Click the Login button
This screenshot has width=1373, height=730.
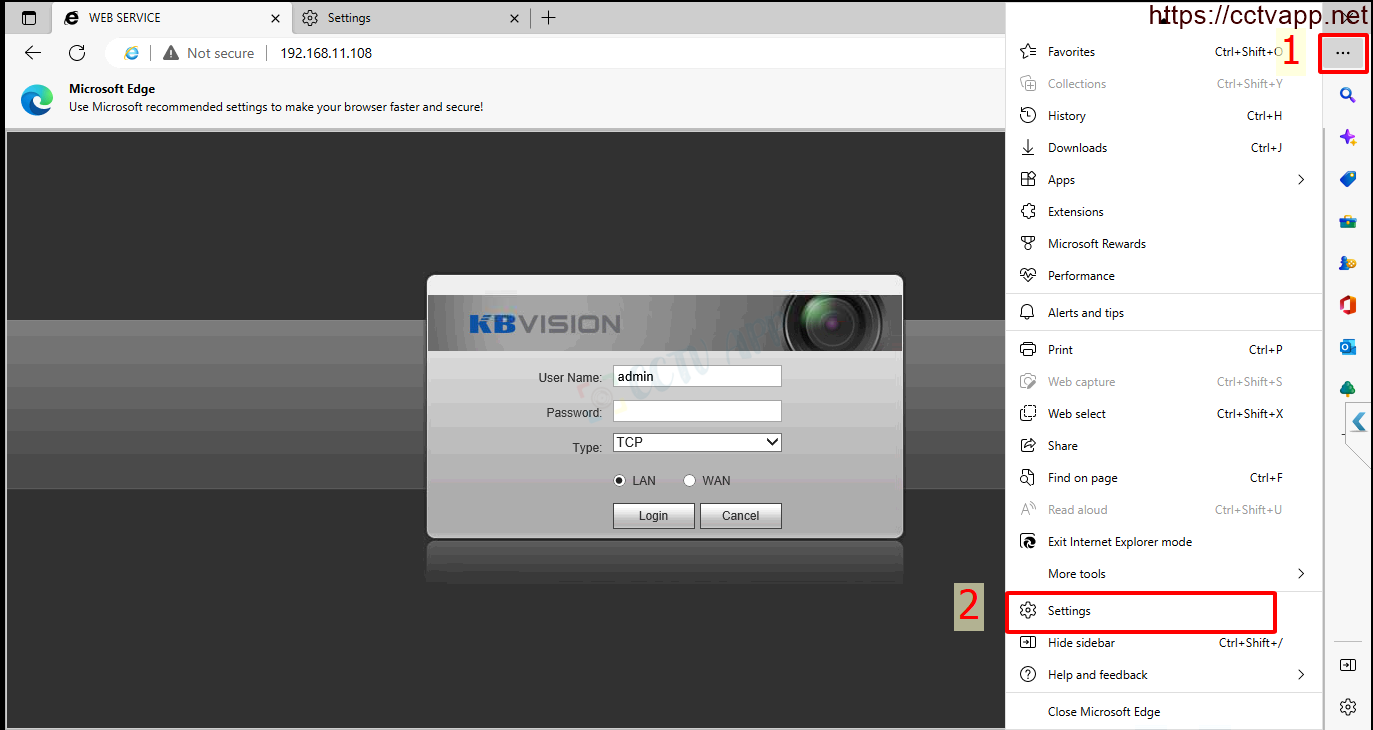(x=653, y=516)
